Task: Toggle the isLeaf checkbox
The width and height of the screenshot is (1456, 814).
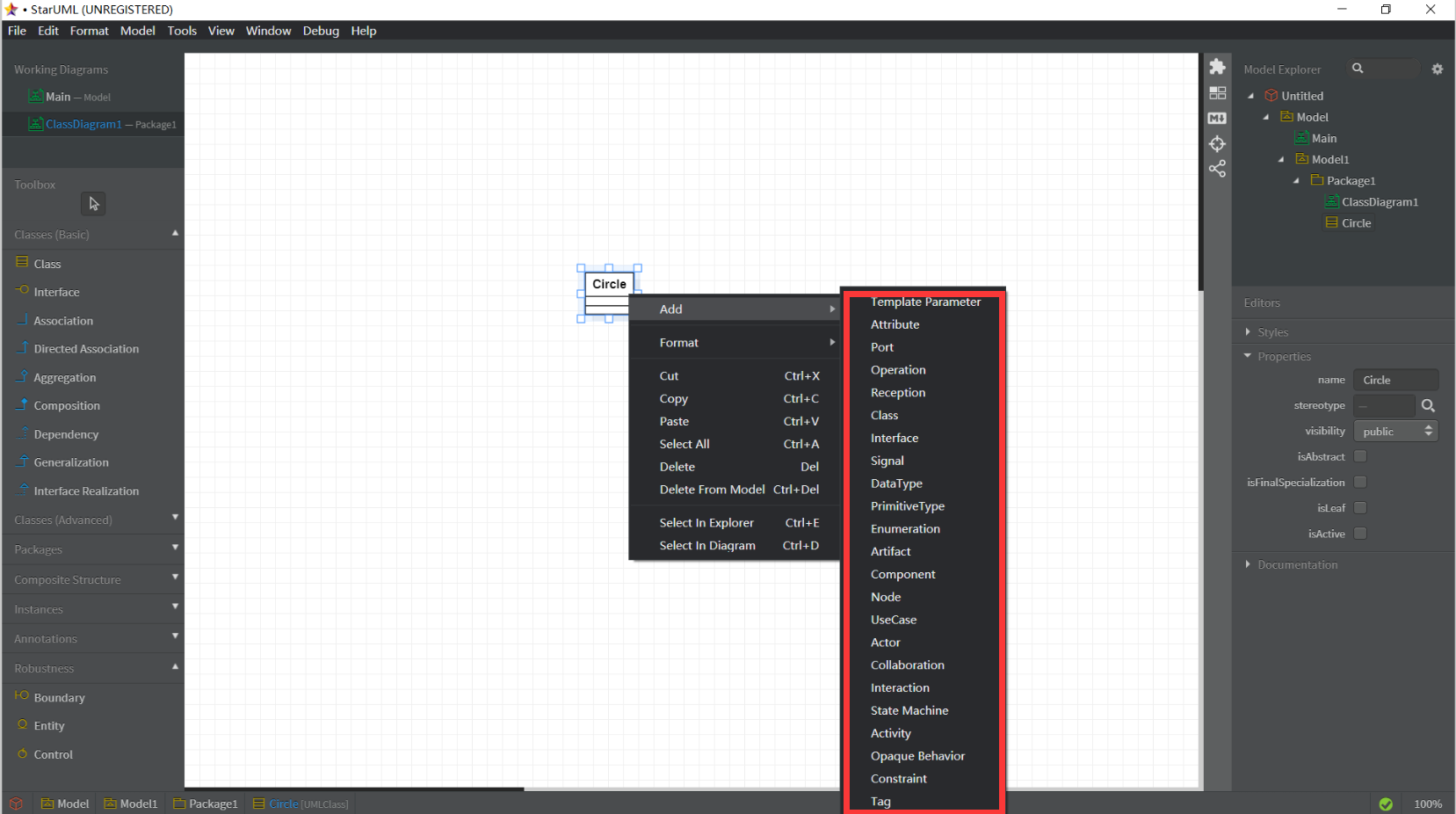Action: click(1360, 507)
